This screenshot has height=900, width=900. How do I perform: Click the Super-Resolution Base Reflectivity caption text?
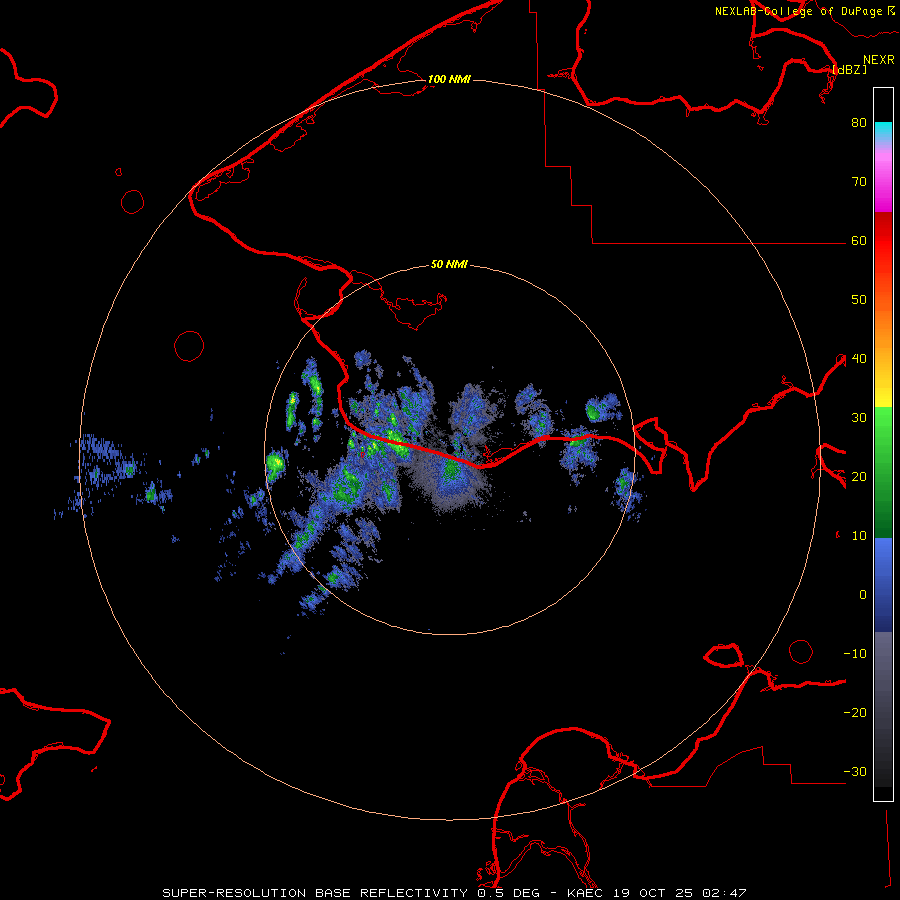click(x=454, y=893)
